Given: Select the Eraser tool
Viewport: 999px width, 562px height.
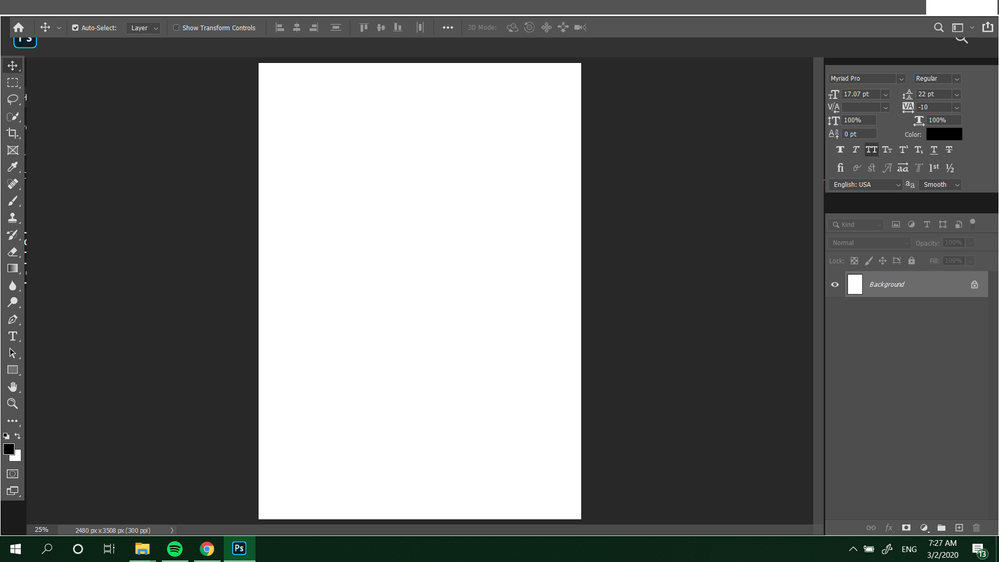Looking at the screenshot, I should [13, 252].
